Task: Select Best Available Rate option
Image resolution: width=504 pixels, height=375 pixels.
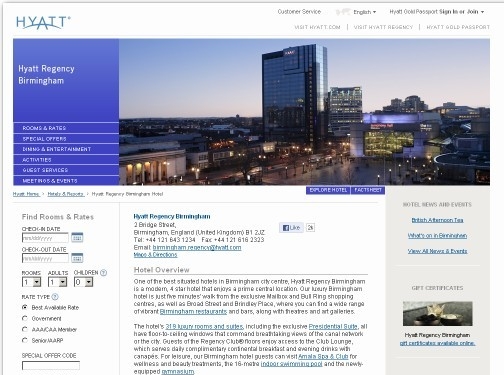Action: click(25, 307)
